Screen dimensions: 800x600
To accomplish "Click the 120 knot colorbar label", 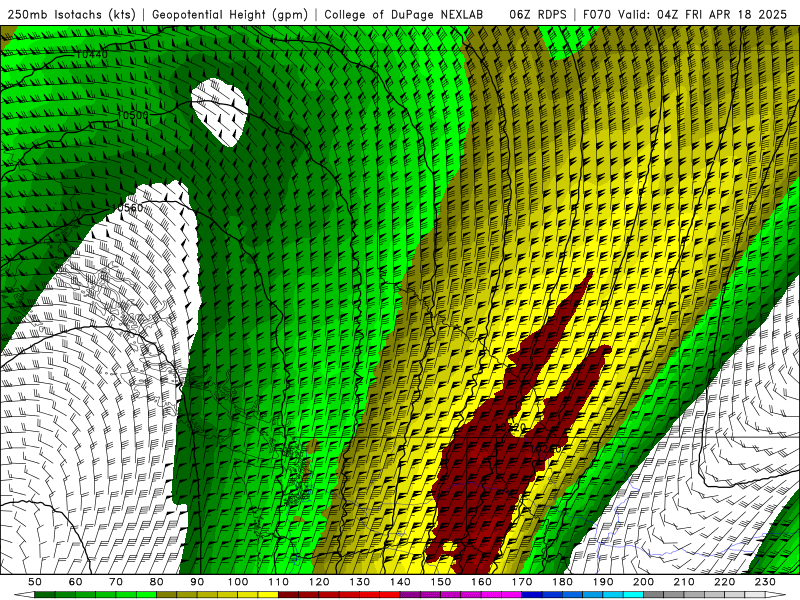I will coord(319,582).
